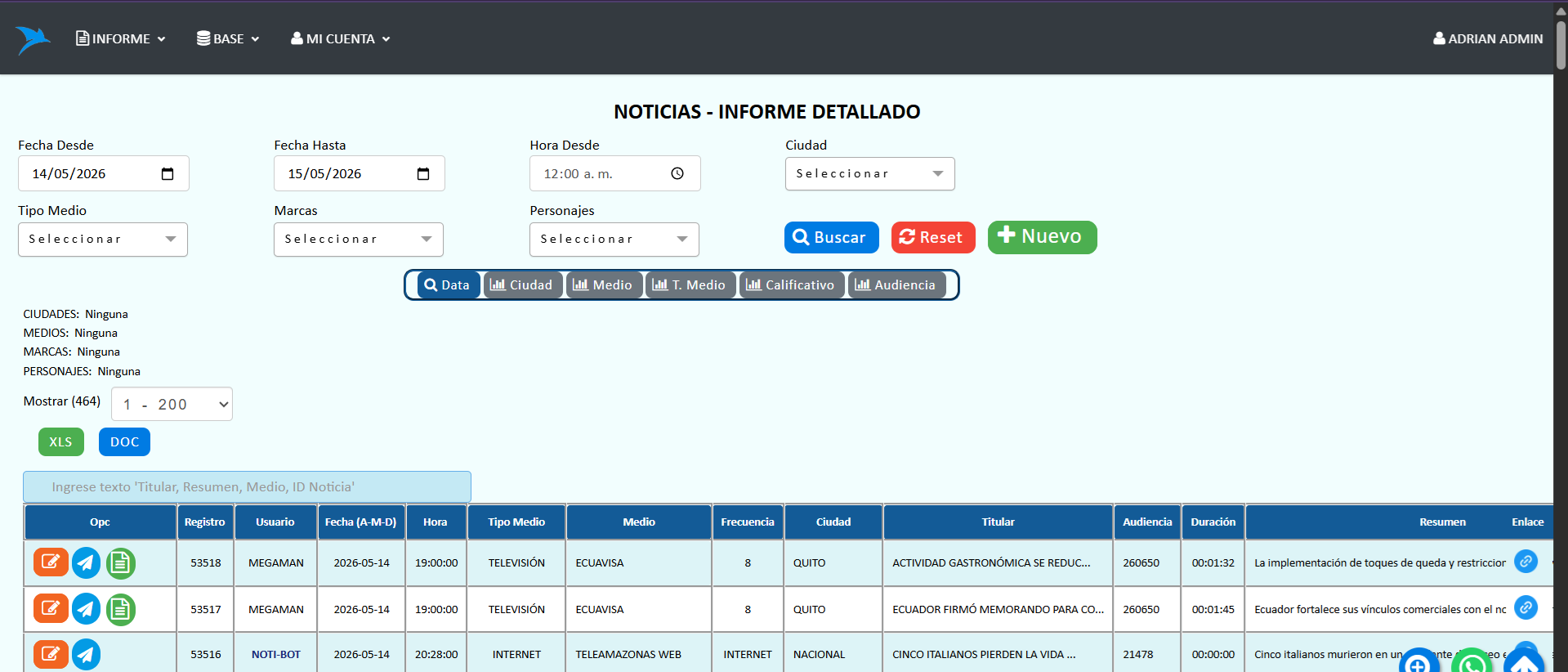Switch to the Audiencia chart tab
Viewport: 1568px width, 672px height.
896,284
